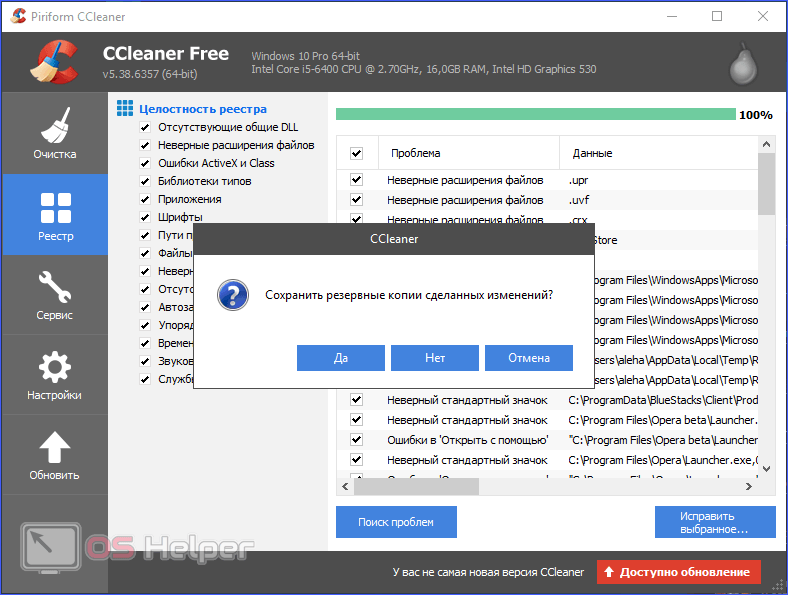Select the Реестр registry section
Viewport: 788px width, 595px height.
click(55, 215)
